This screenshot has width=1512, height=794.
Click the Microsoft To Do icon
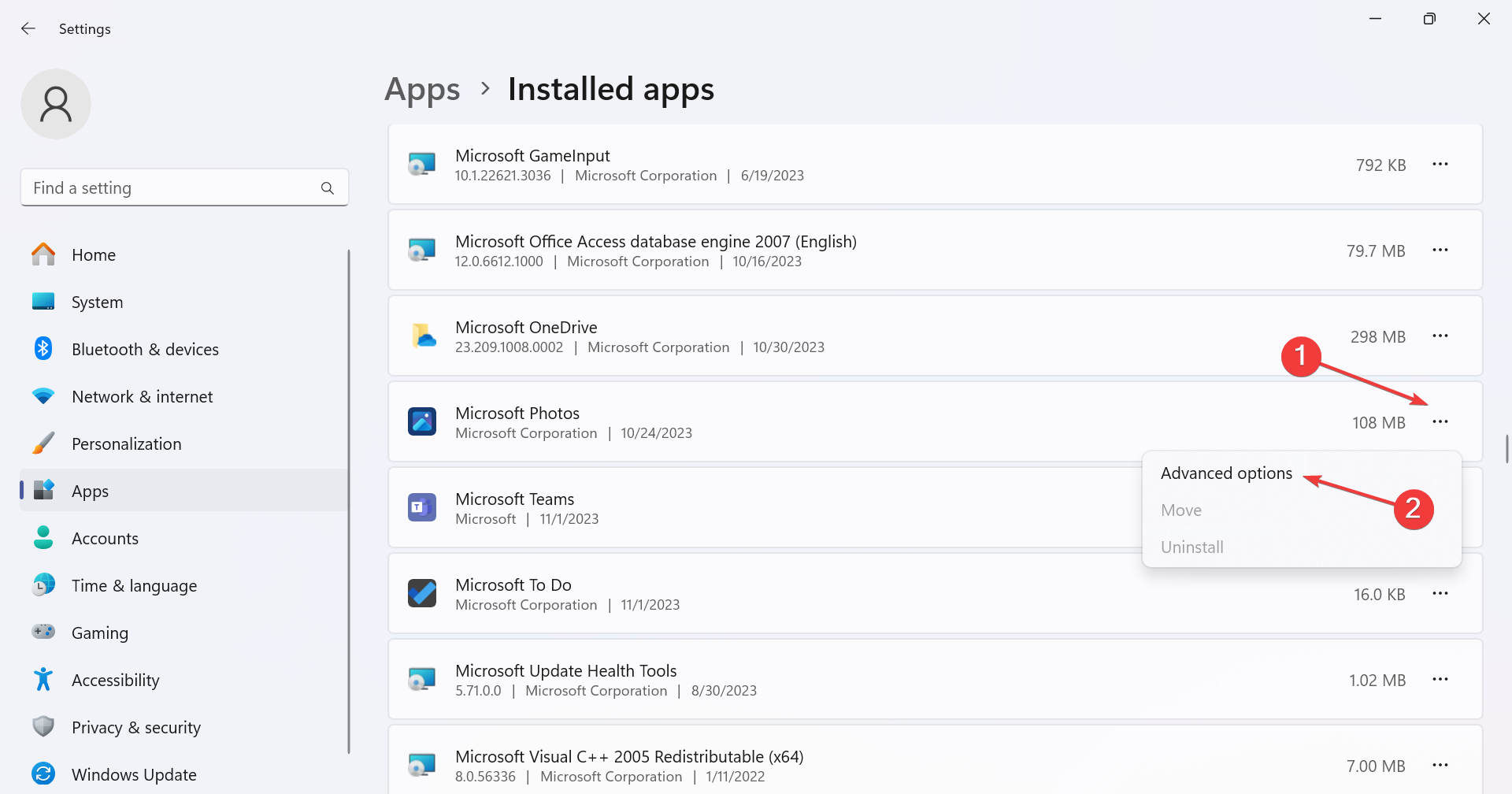point(422,593)
